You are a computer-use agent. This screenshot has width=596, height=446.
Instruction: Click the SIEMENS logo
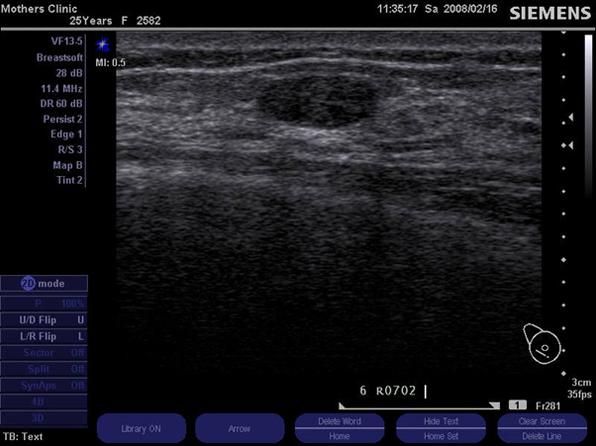coord(550,14)
